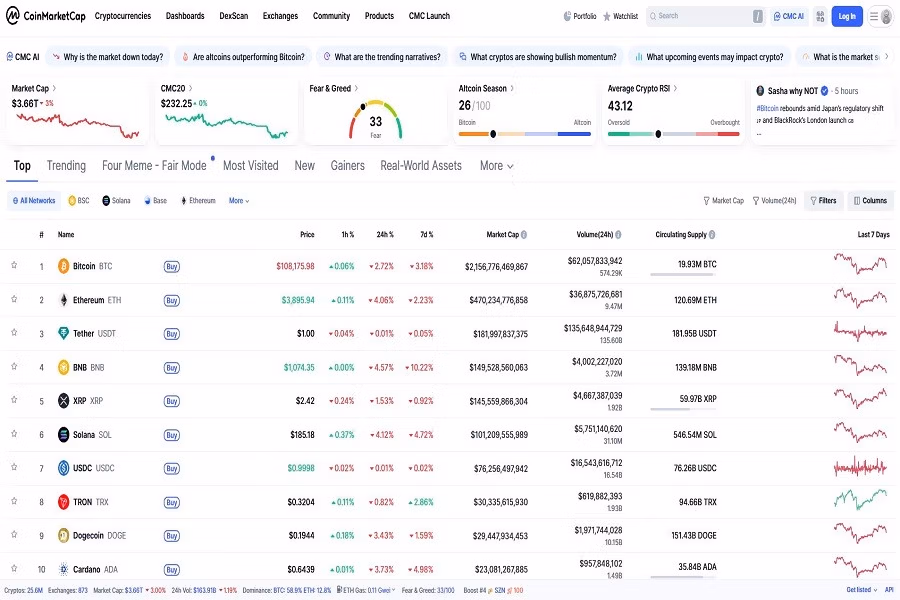The height and width of the screenshot is (600, 900).
Task: Open the hamburger menu icon near the avatar
Action: [x=874, y=16]
